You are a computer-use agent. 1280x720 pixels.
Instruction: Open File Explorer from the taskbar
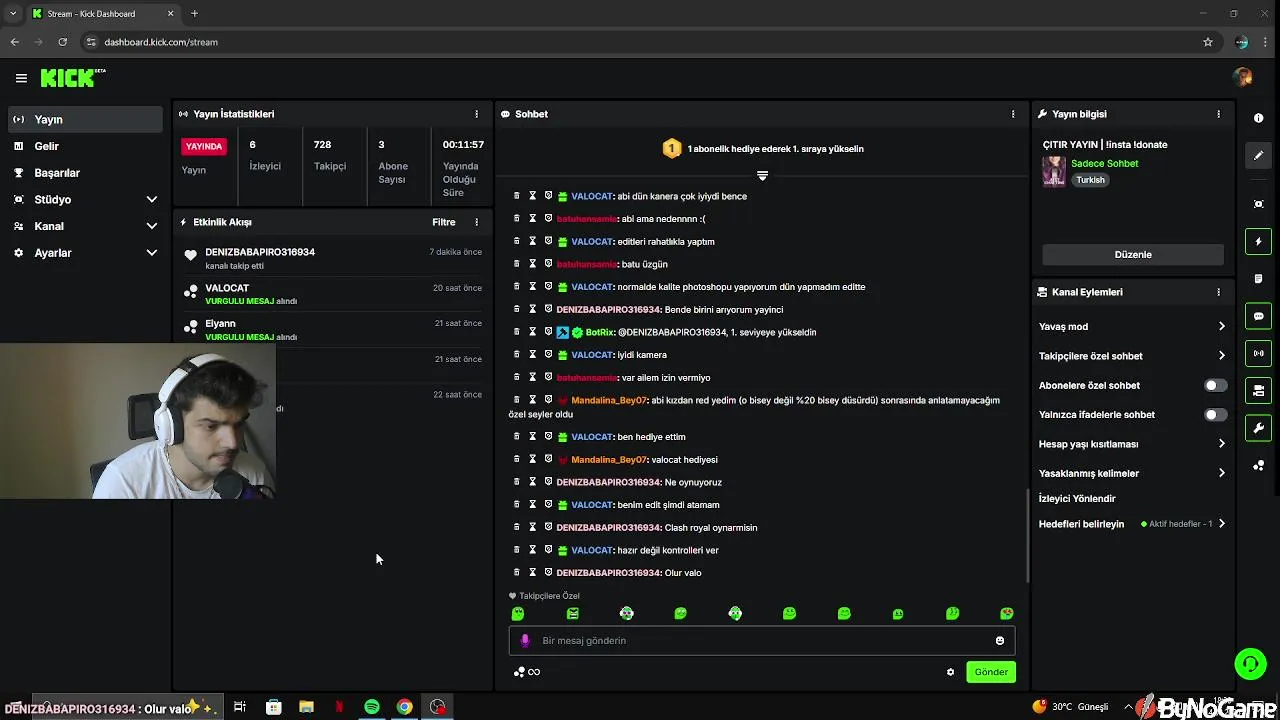click(x=306, y=707)
